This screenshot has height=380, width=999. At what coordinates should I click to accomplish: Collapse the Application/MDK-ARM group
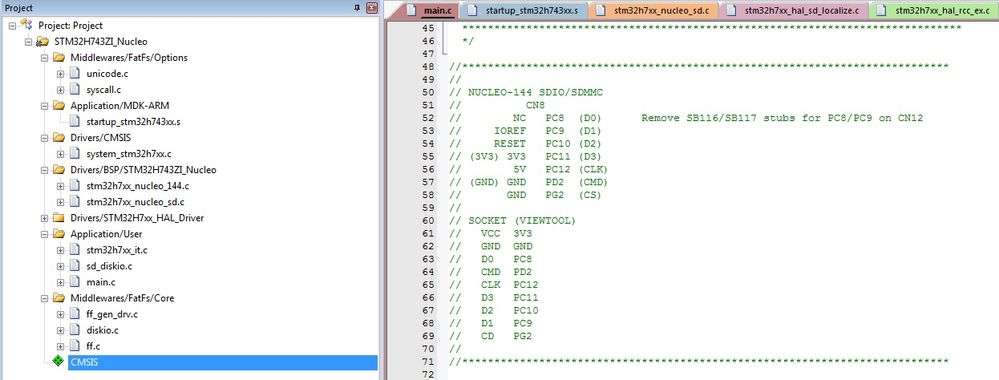[x=44, y=105]
